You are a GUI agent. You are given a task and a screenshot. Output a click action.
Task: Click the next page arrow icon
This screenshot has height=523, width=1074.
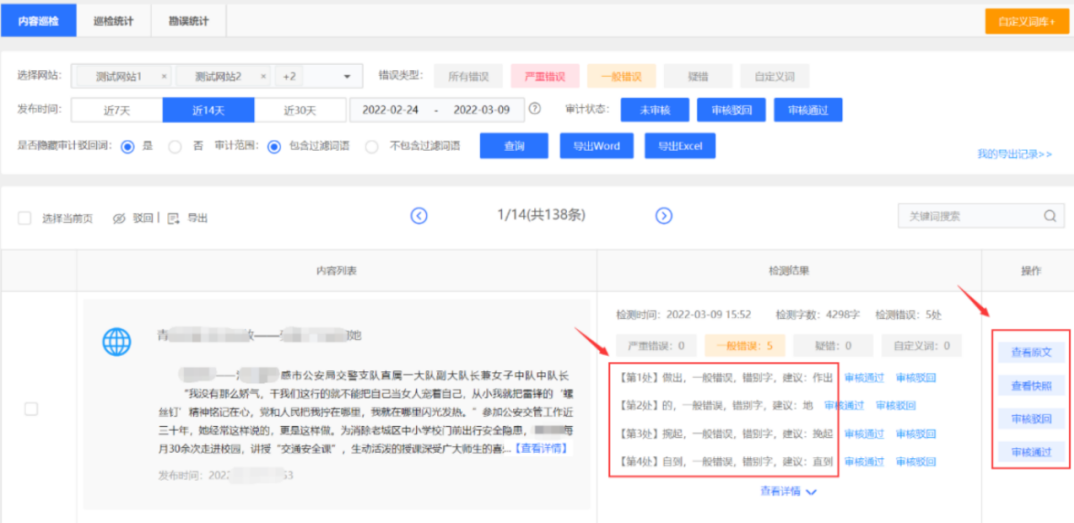point(663,216)
